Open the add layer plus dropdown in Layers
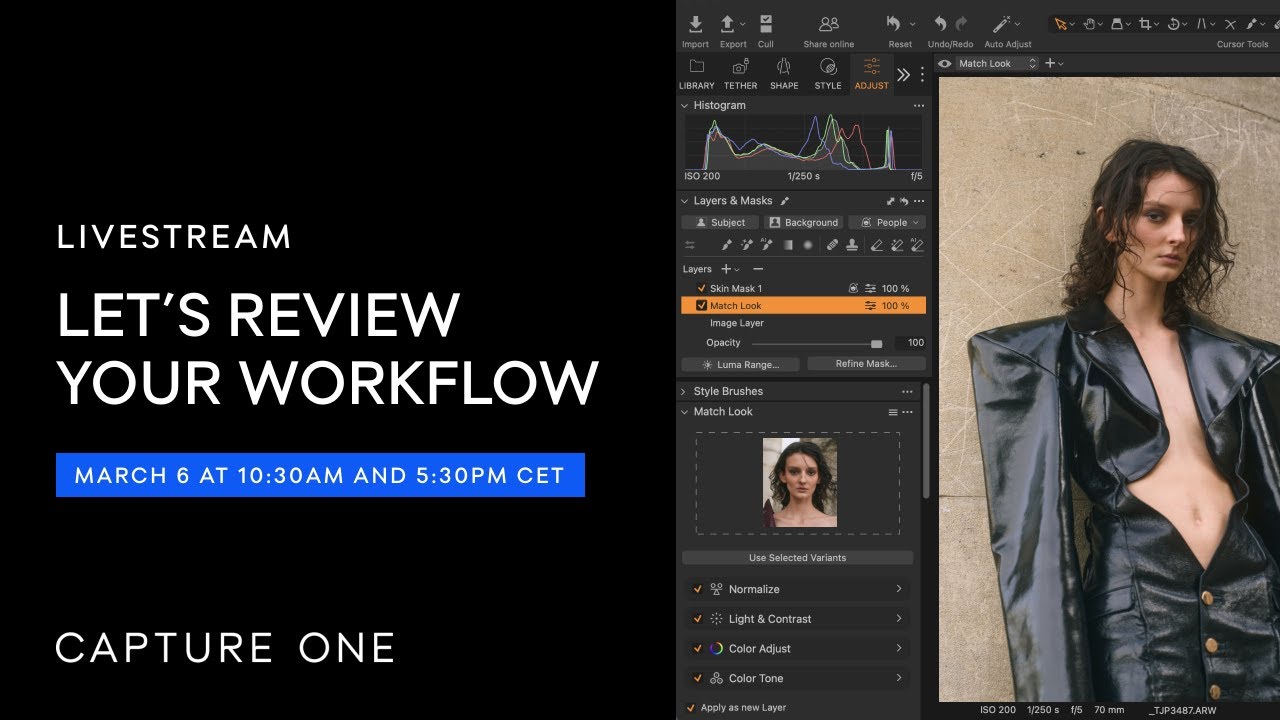Screen dimensions: 1280x720 click(x=730, y=269)
